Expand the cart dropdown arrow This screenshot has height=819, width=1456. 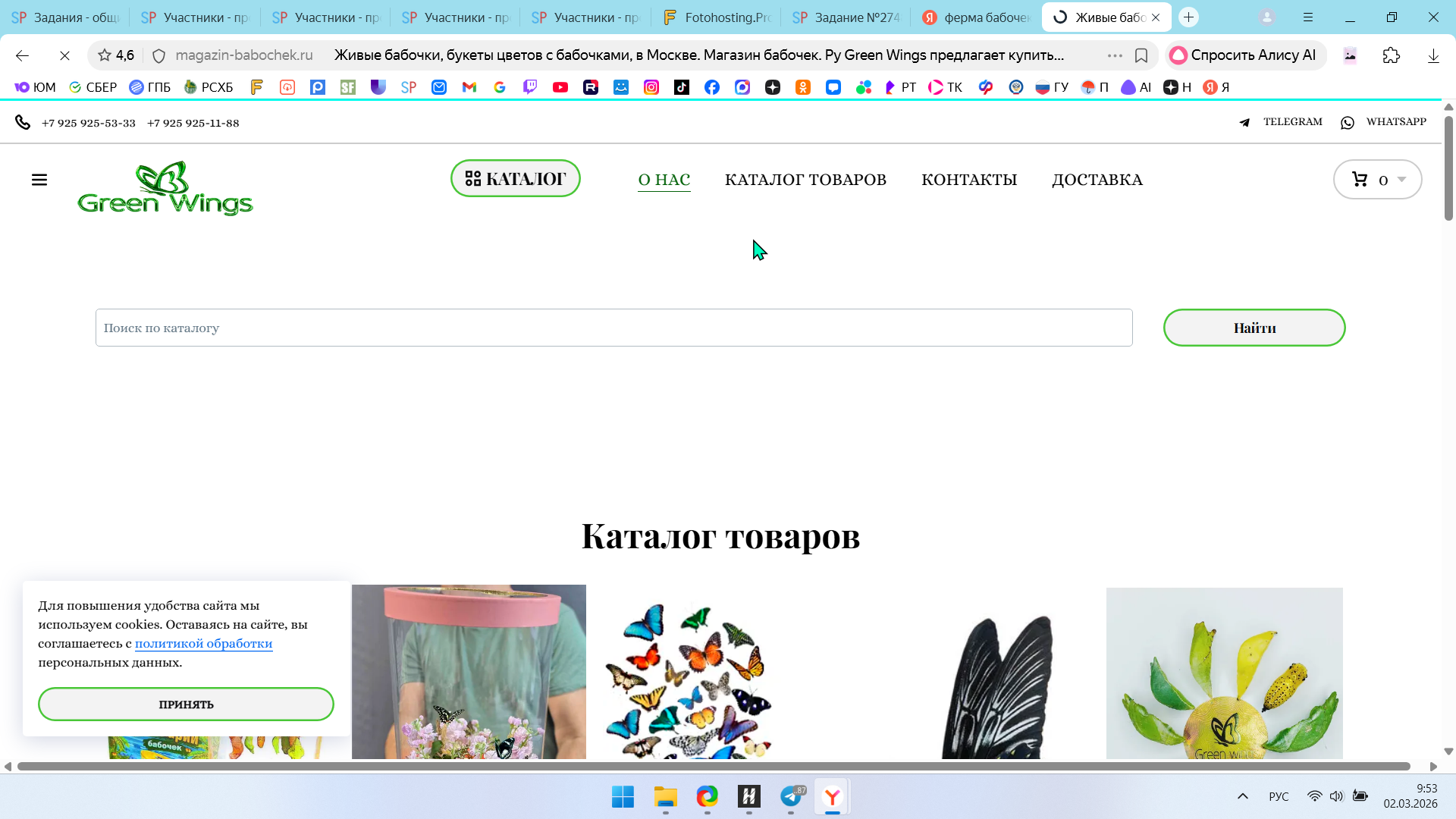[1401, 180]
